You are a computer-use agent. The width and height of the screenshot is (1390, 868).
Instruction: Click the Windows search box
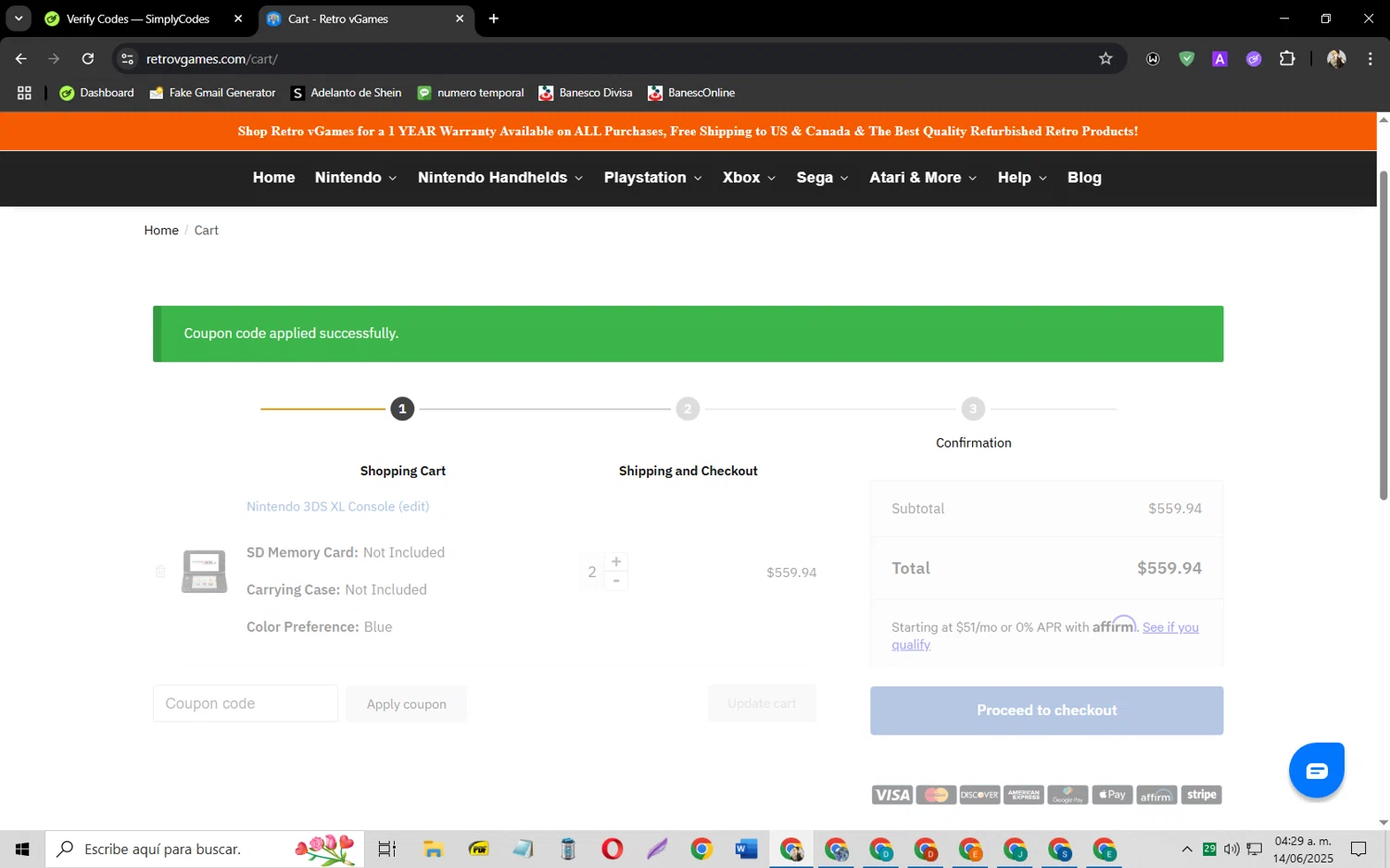pyautogui.click(x=205, y=849)
